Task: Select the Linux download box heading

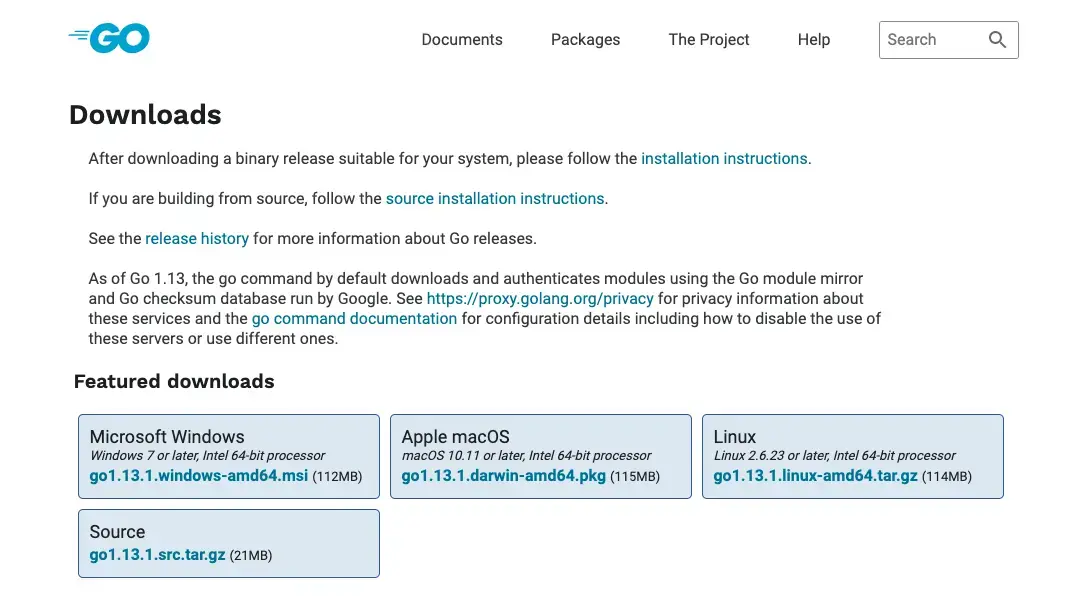Action: click(x=735, y=437)
